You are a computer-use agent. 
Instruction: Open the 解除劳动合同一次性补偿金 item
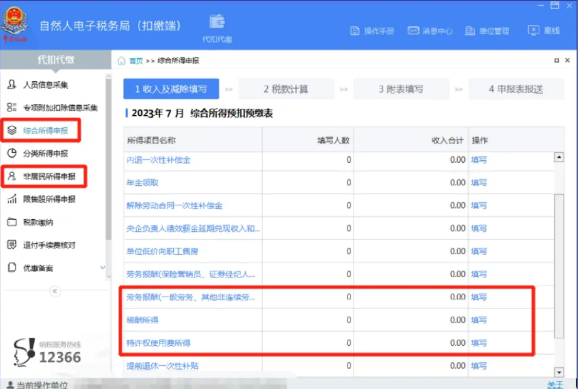click(x=174, y=206)
